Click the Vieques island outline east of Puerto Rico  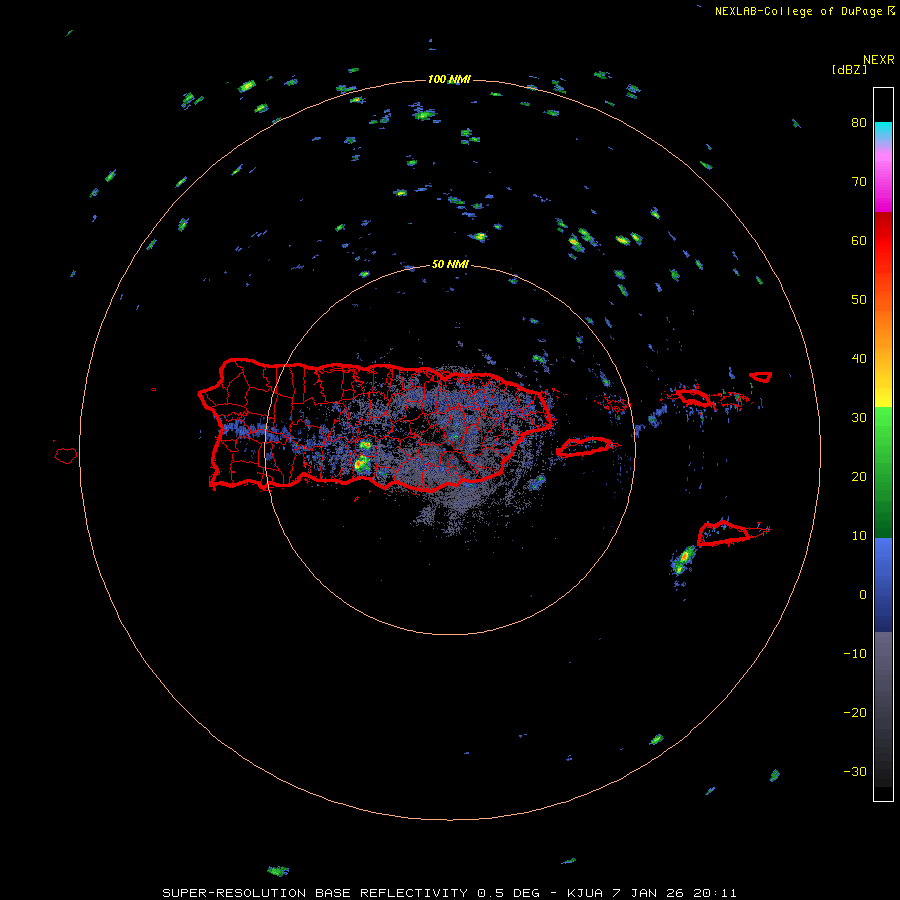[x=584, y=447]
